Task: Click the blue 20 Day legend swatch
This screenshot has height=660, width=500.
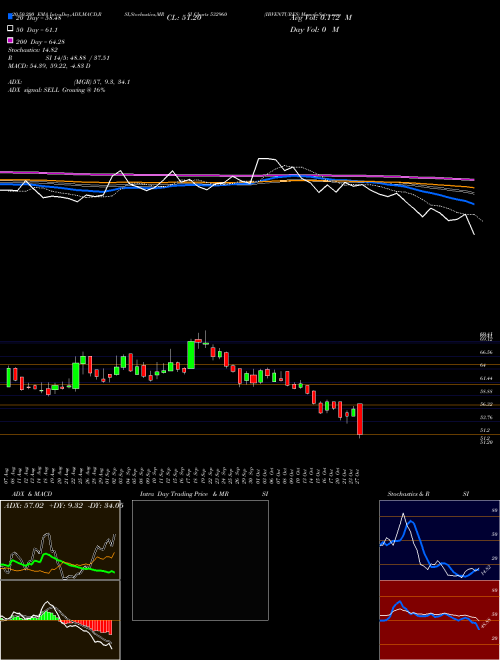Action: pyautogui.click(x=10, y=16)
